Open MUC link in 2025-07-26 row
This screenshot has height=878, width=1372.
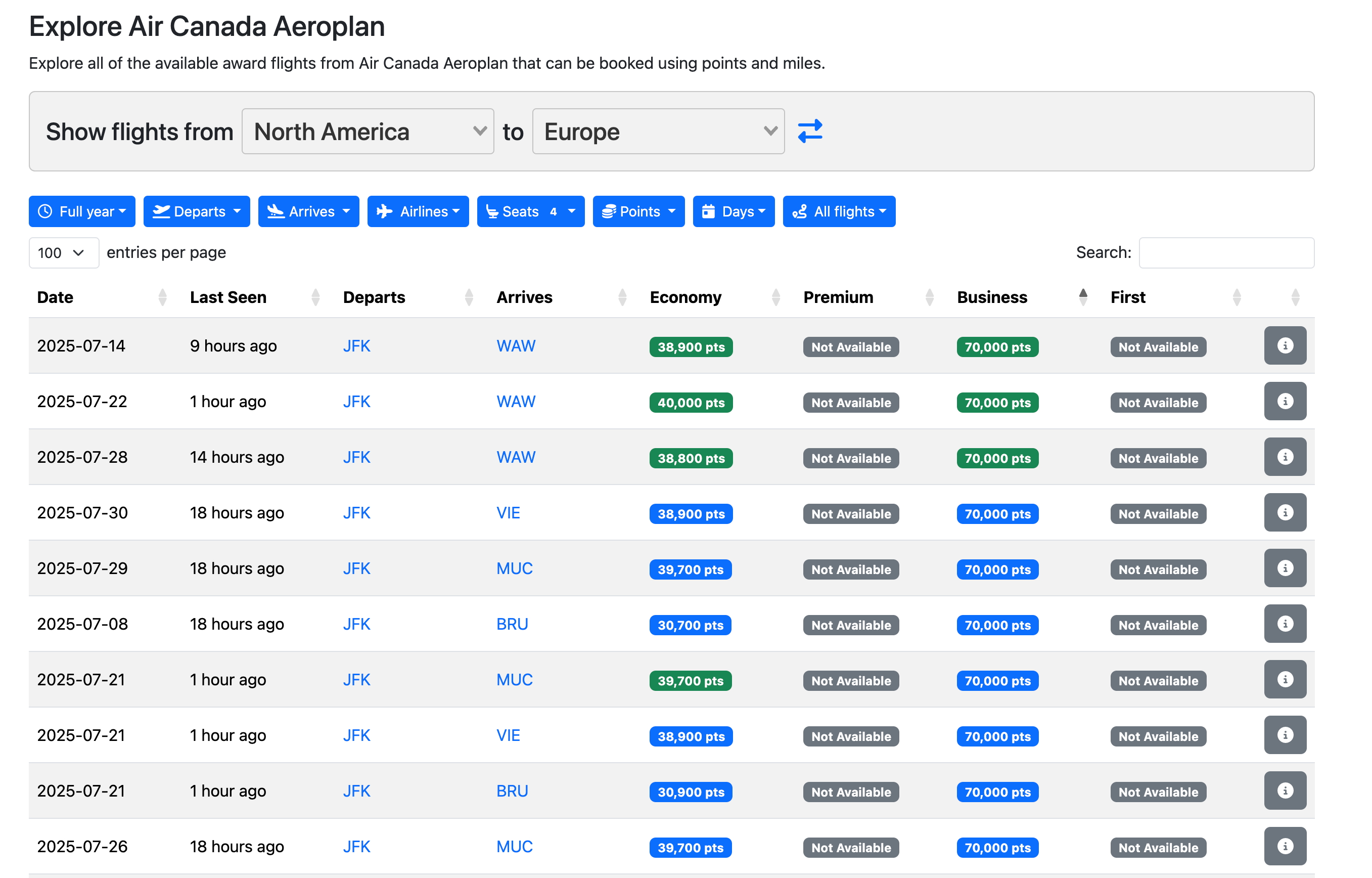coord(515,846)
